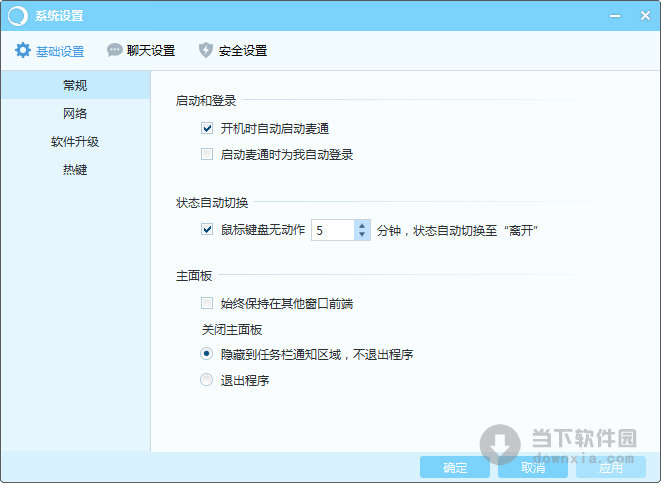
Task: Open 软件升级 in the sidebar
Action: tap(75, 142)
